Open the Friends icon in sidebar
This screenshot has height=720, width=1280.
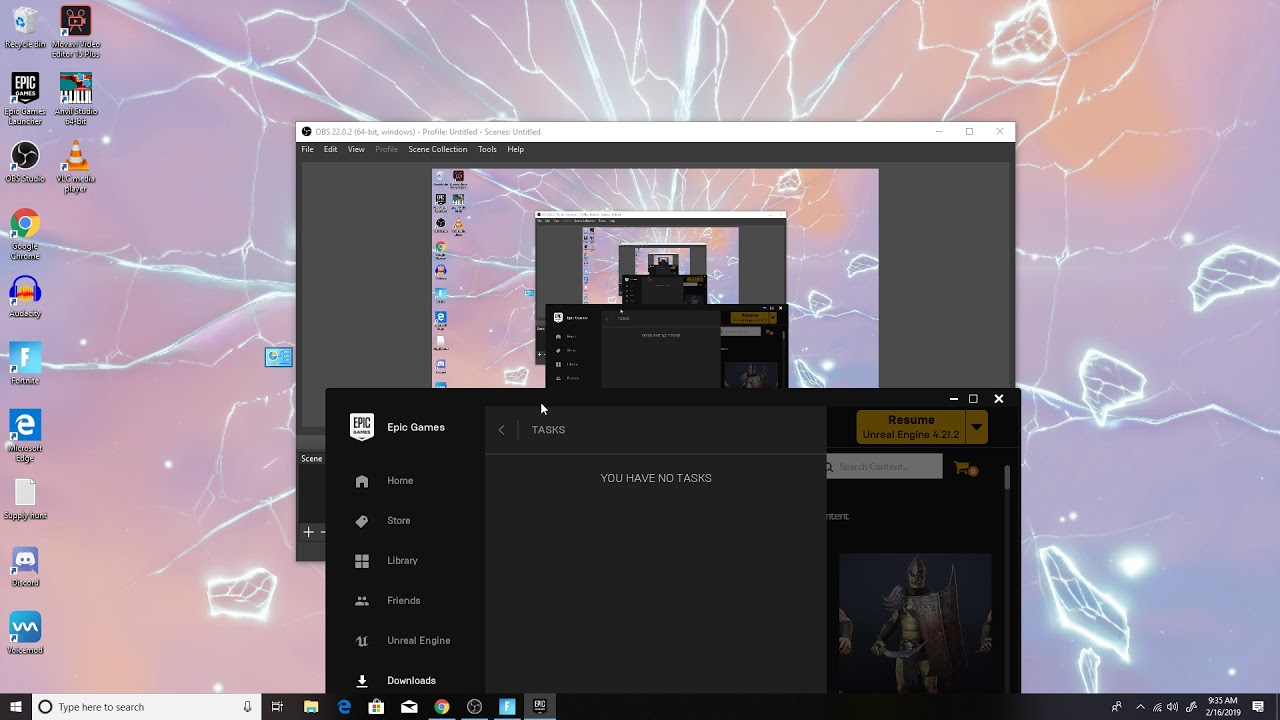coord(362,601)
